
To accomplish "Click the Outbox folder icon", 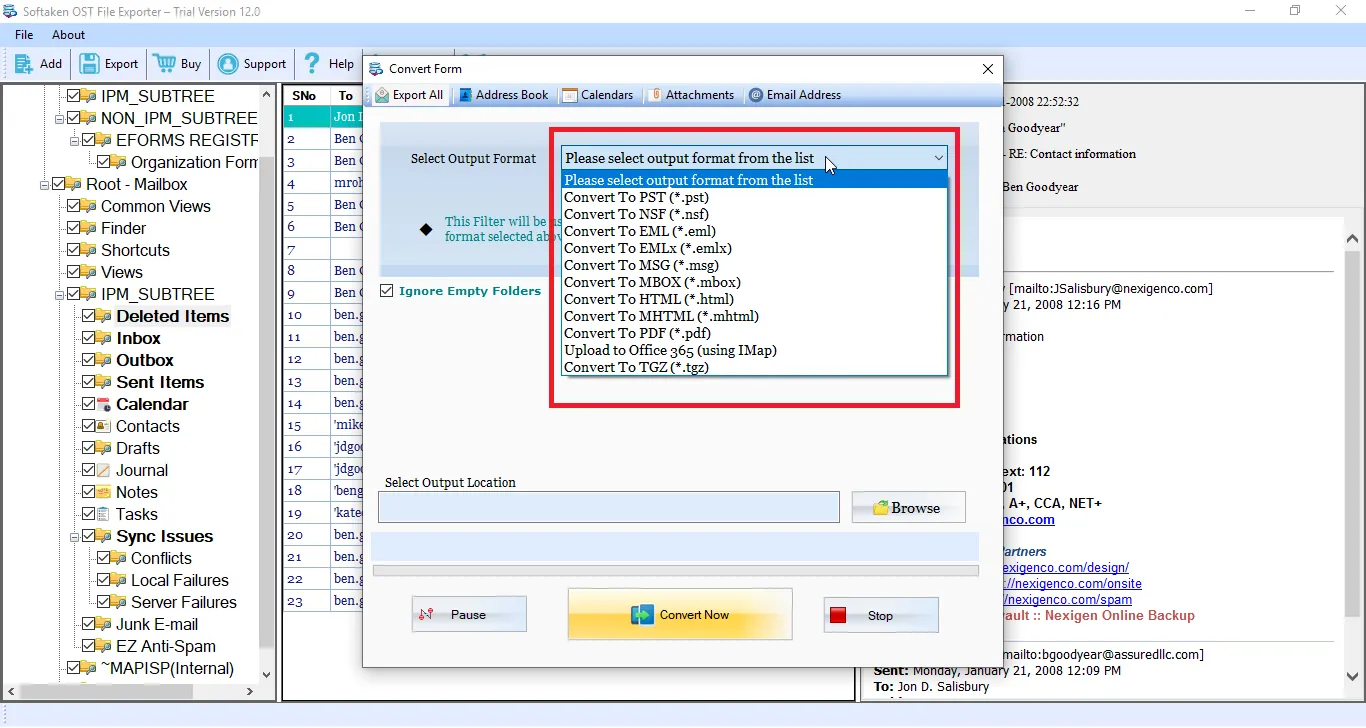I will [104, 360].
